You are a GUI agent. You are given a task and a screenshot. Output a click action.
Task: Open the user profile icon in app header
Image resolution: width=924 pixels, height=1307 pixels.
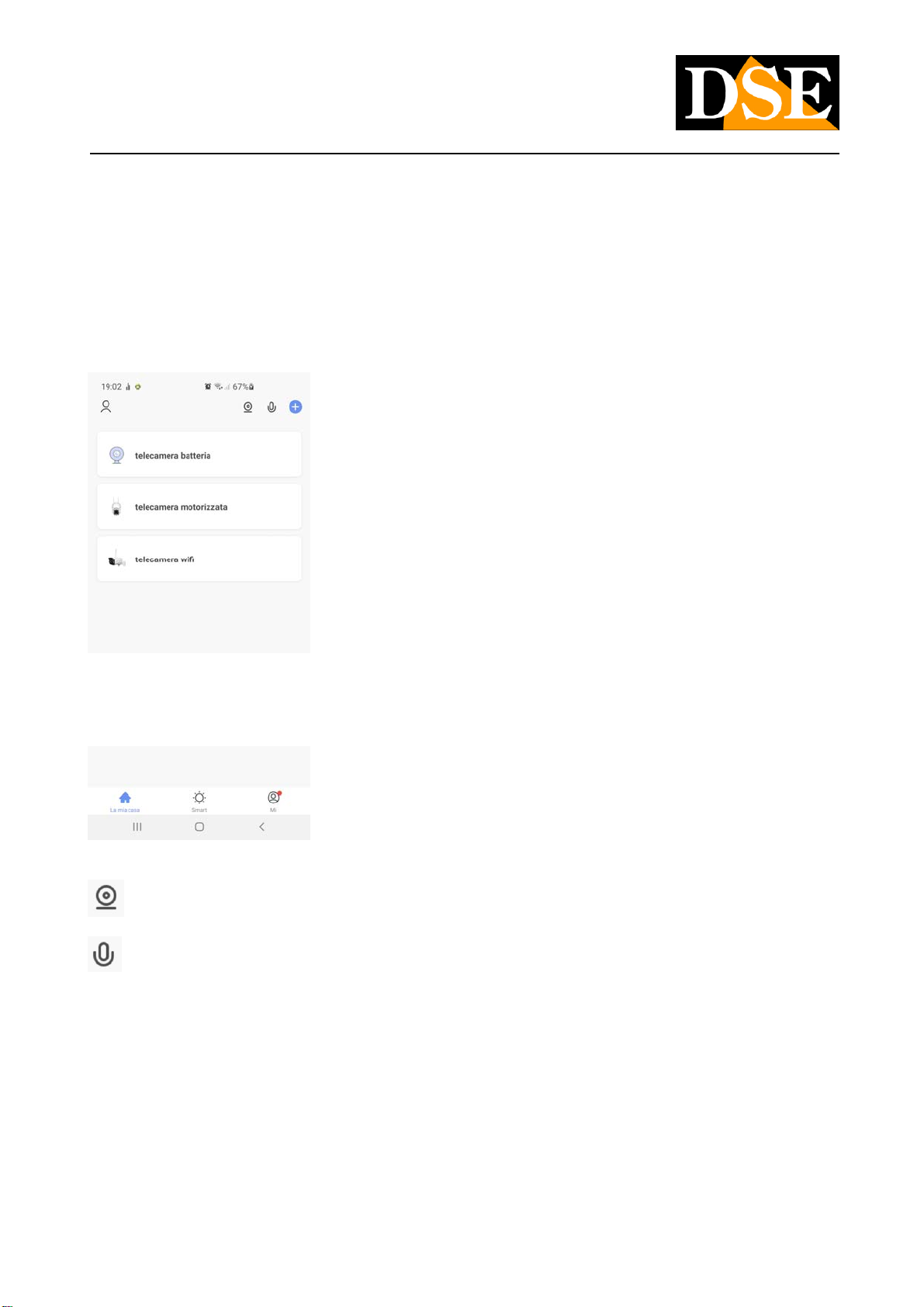tap(106, 406)
